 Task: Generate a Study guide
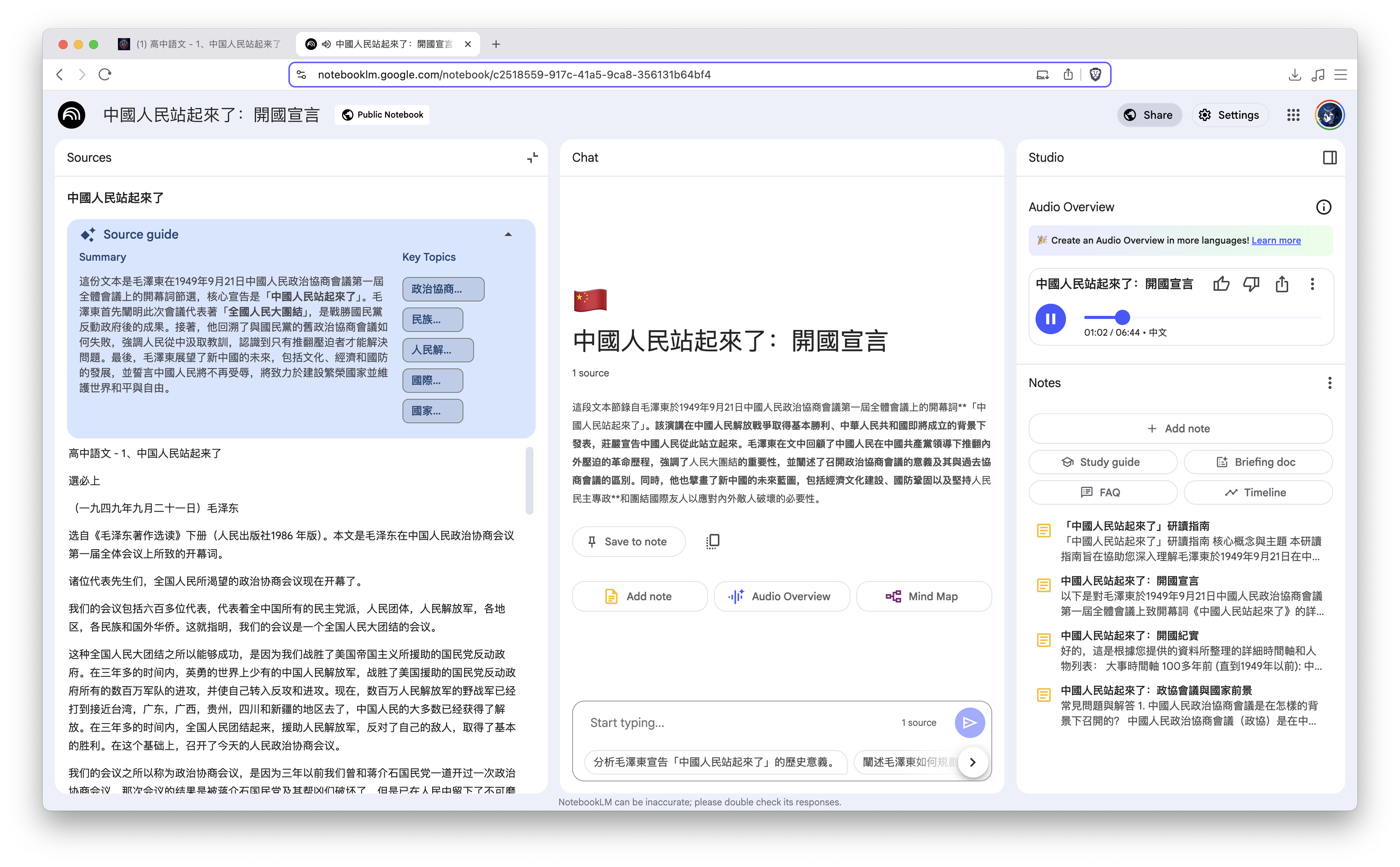[1102, 462]
